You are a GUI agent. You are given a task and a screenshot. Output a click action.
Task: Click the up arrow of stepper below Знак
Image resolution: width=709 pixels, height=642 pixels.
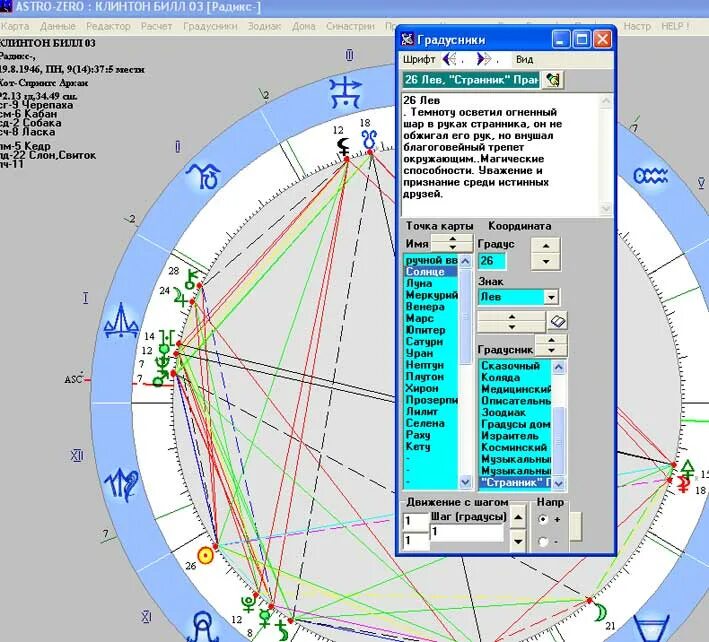(511, 316)
